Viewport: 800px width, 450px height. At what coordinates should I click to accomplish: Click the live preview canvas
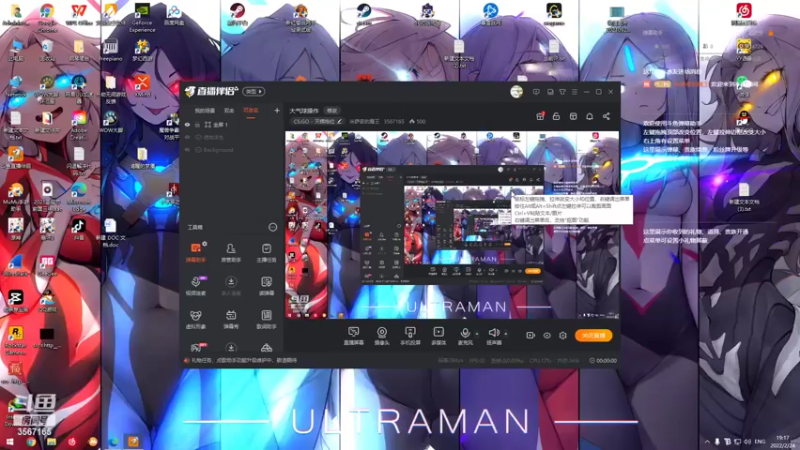pyautogui.click(x=452, y=226)
